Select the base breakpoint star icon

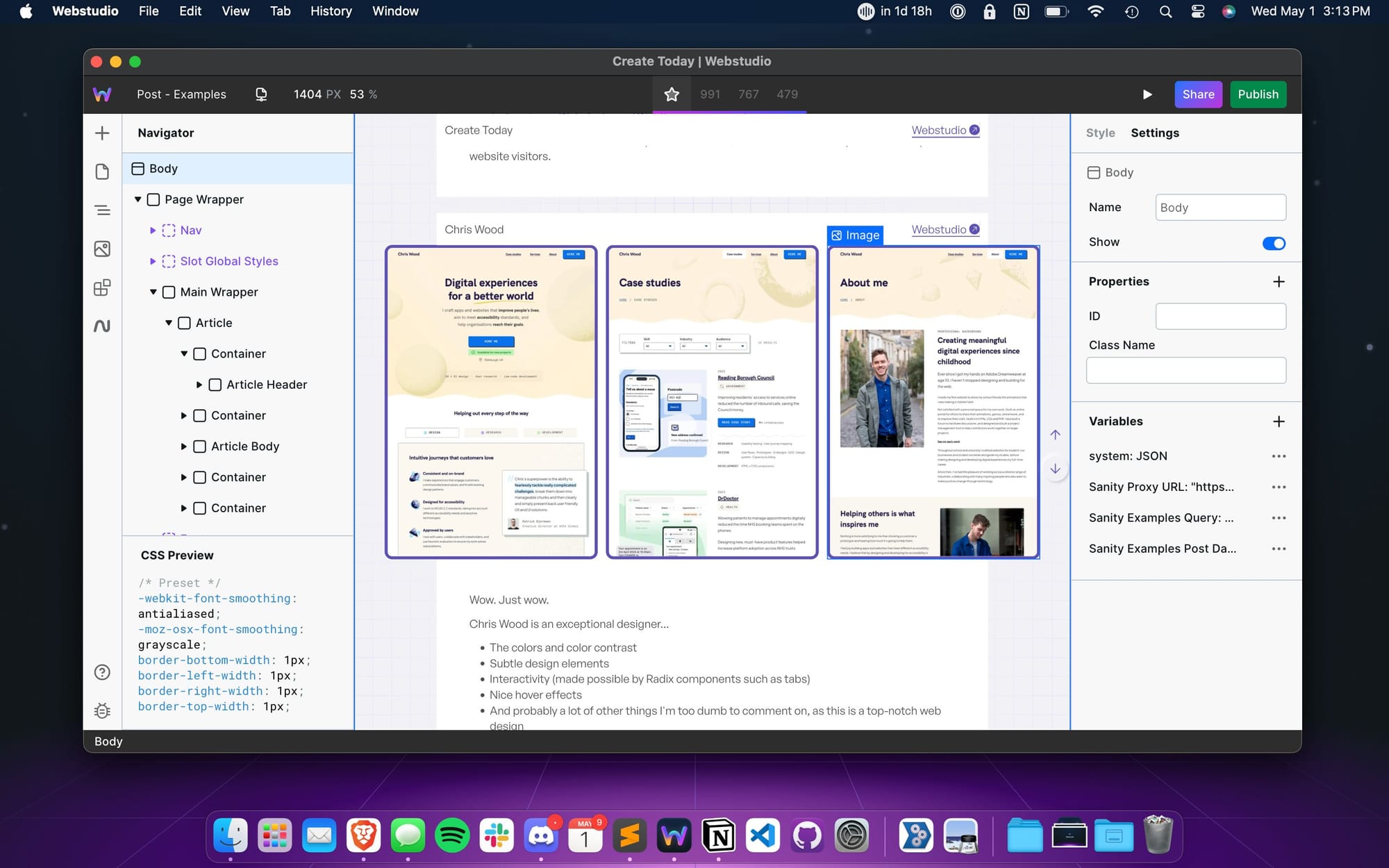coord(671,94)
